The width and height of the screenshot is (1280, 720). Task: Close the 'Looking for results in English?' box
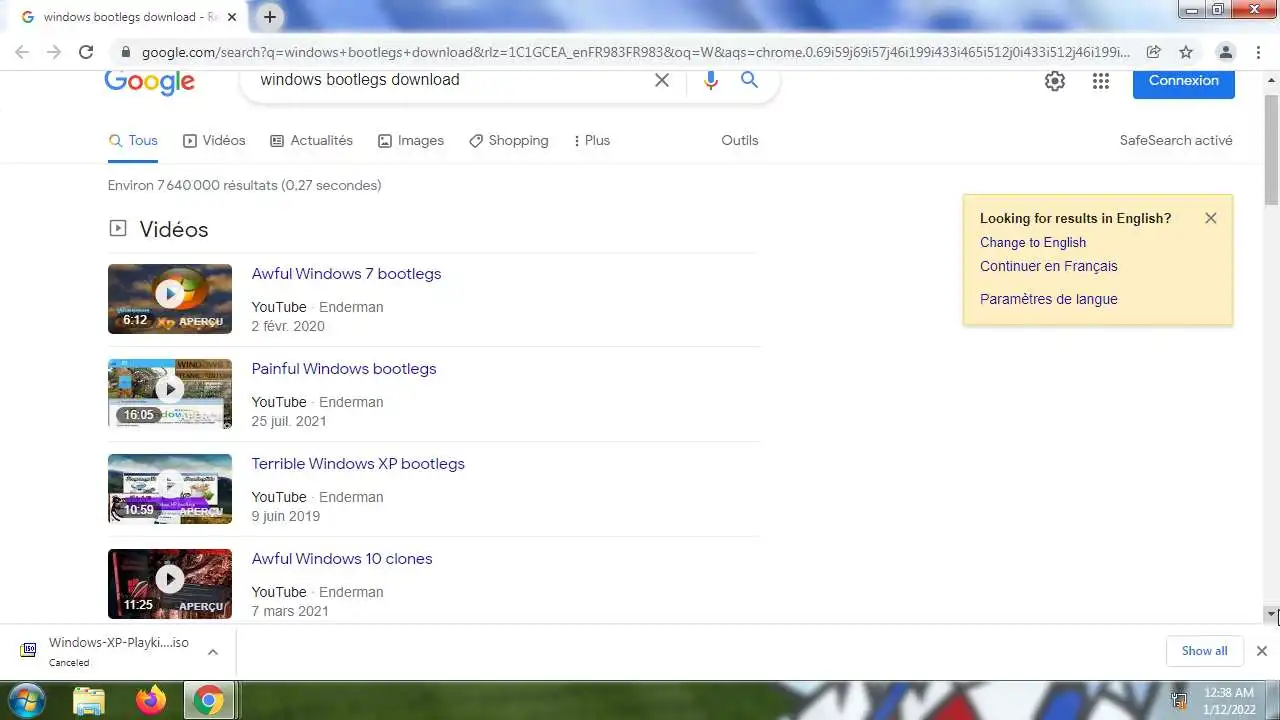click(x=1211, y=218)
